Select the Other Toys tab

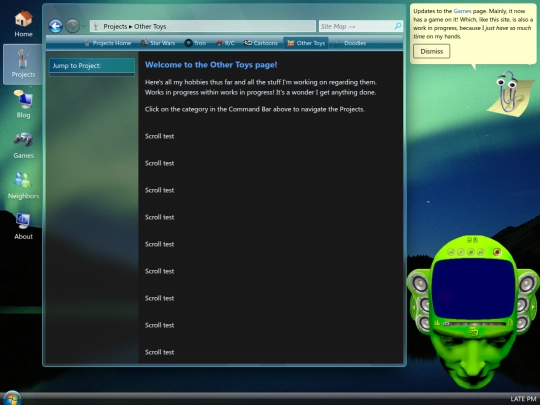click(306, 43)
